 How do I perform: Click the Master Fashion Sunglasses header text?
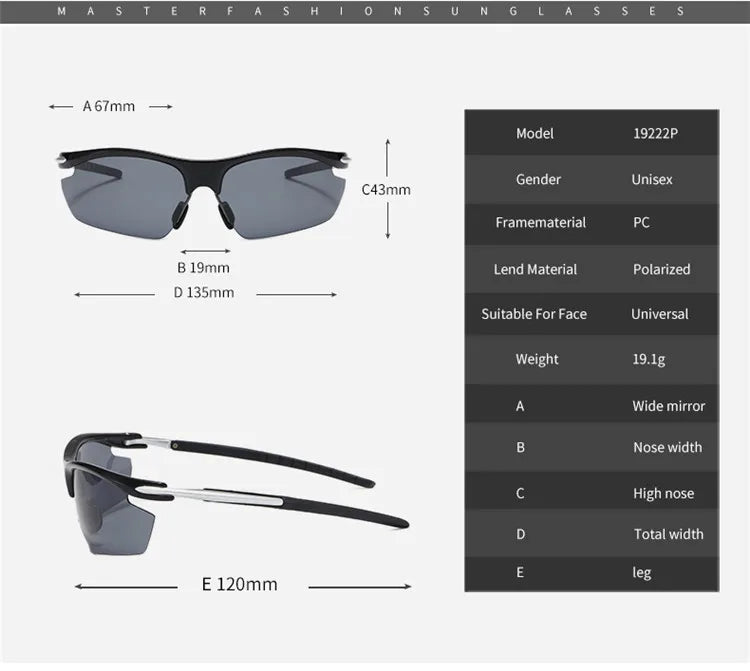374,11
